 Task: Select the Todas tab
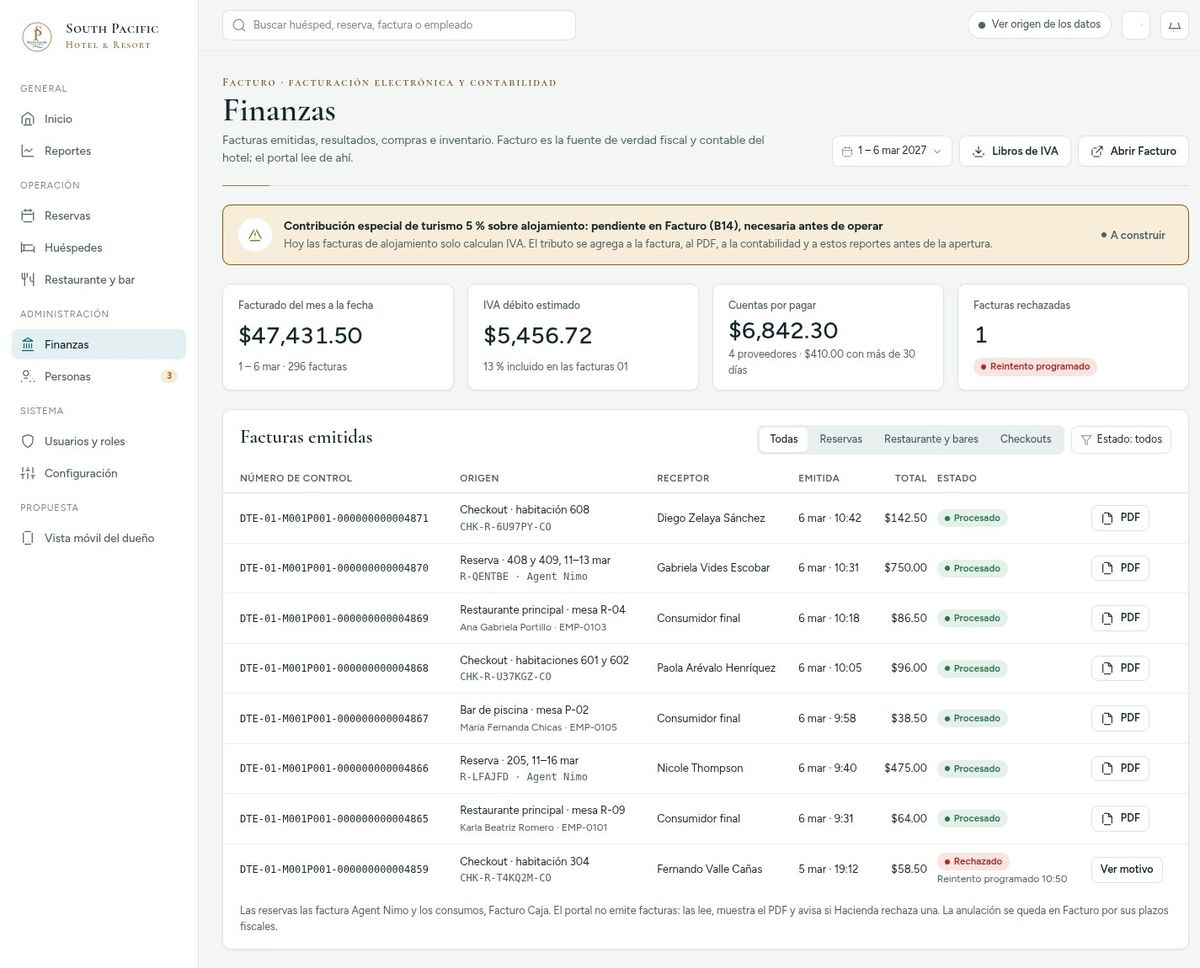tap(784, 439)
